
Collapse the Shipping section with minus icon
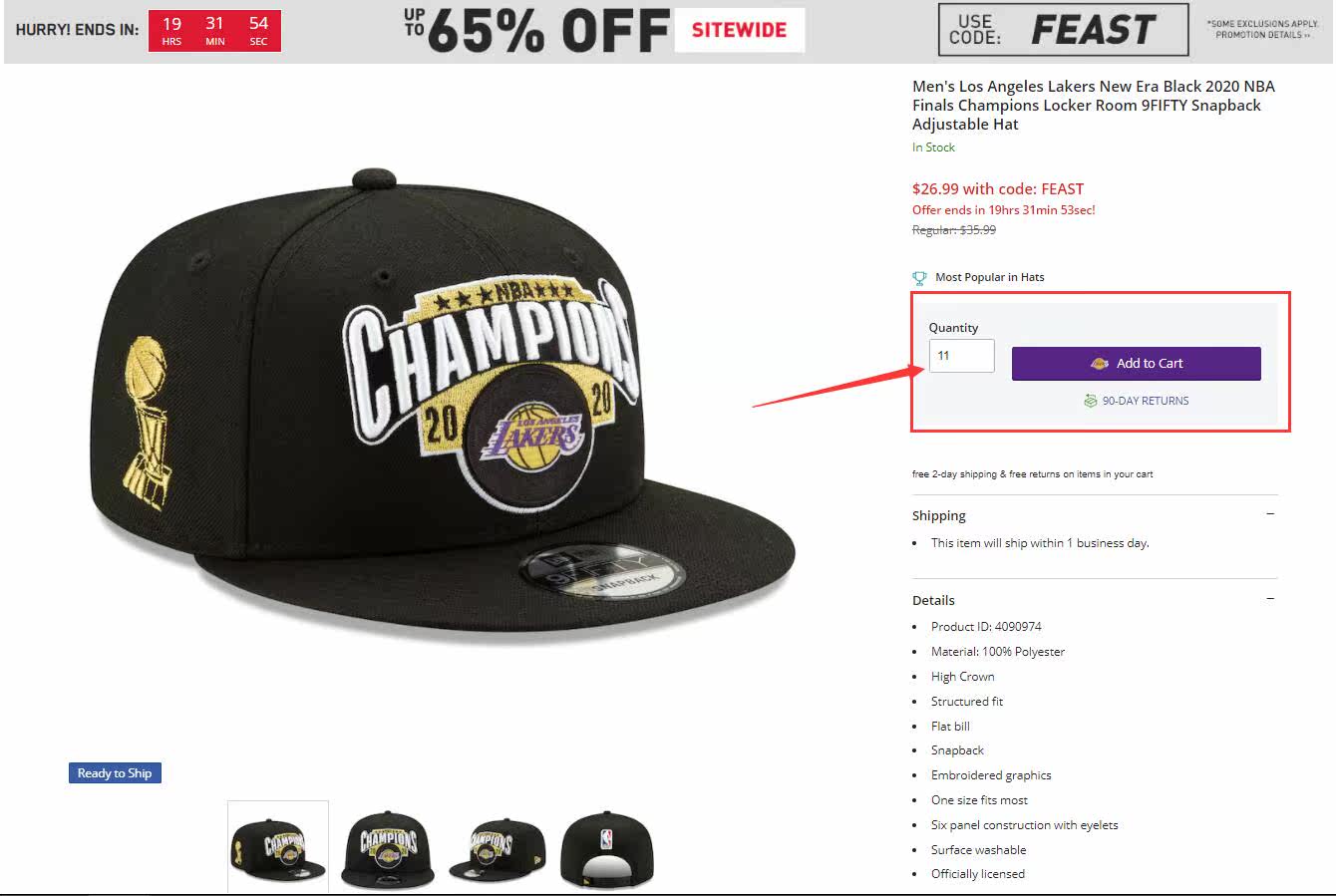[1270, 514]
